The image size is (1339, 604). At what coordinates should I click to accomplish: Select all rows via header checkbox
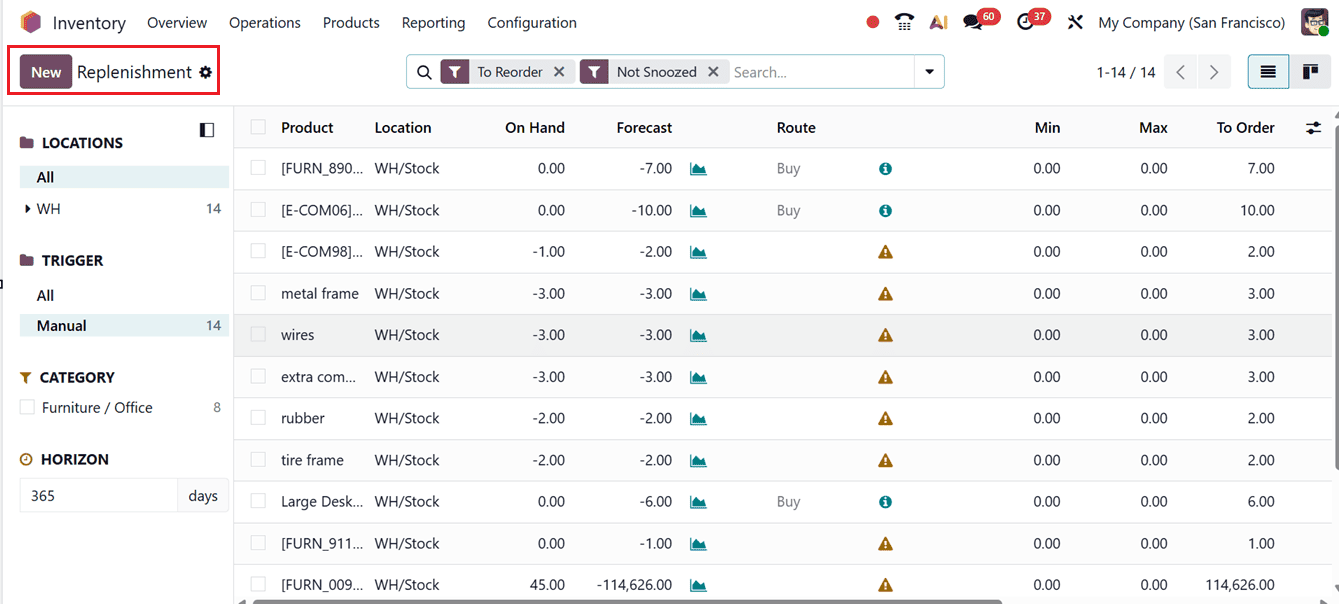point(255,128)
